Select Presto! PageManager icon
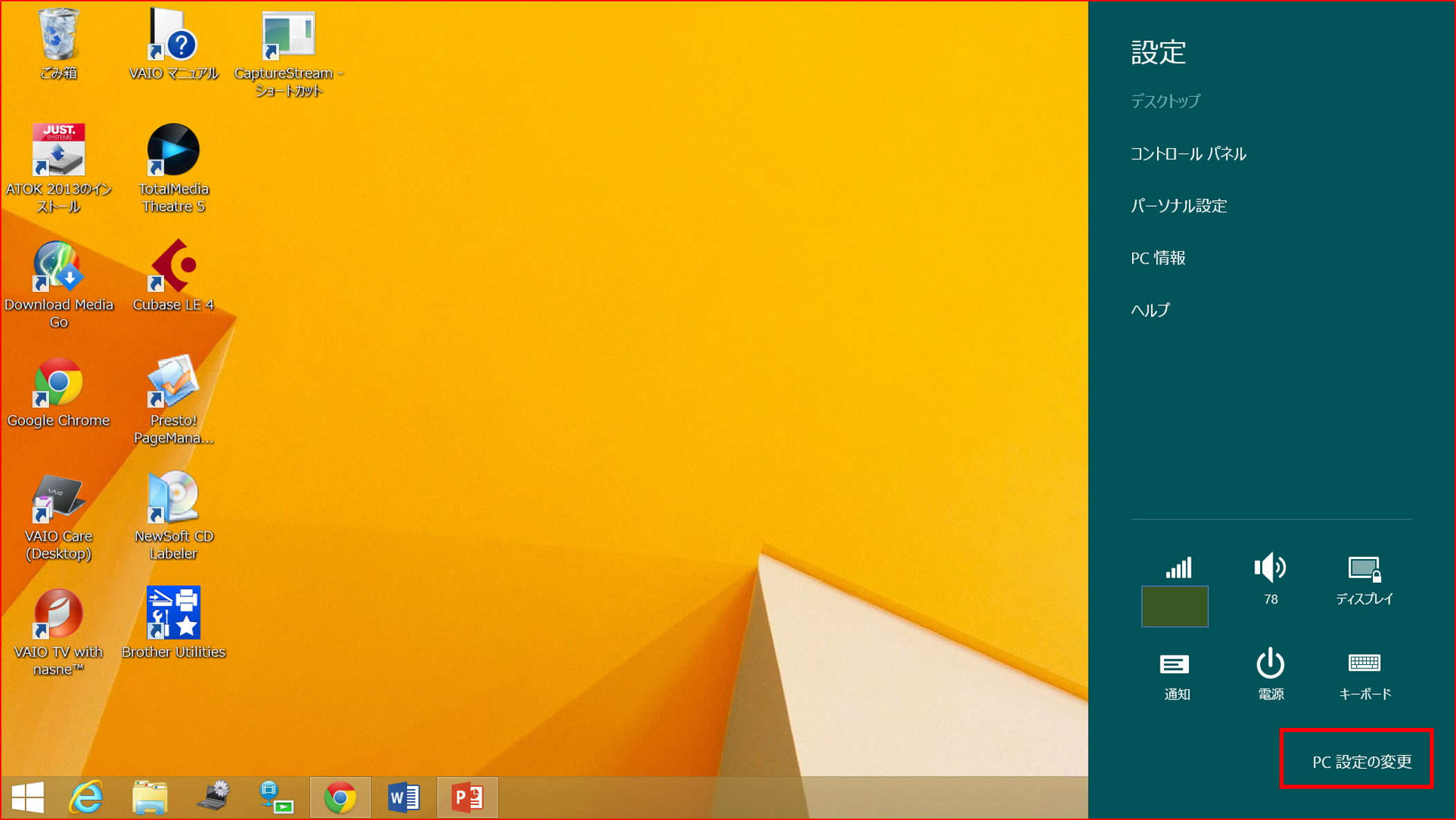This screenshot has width=1456, height=820. (x=173, y=400)
